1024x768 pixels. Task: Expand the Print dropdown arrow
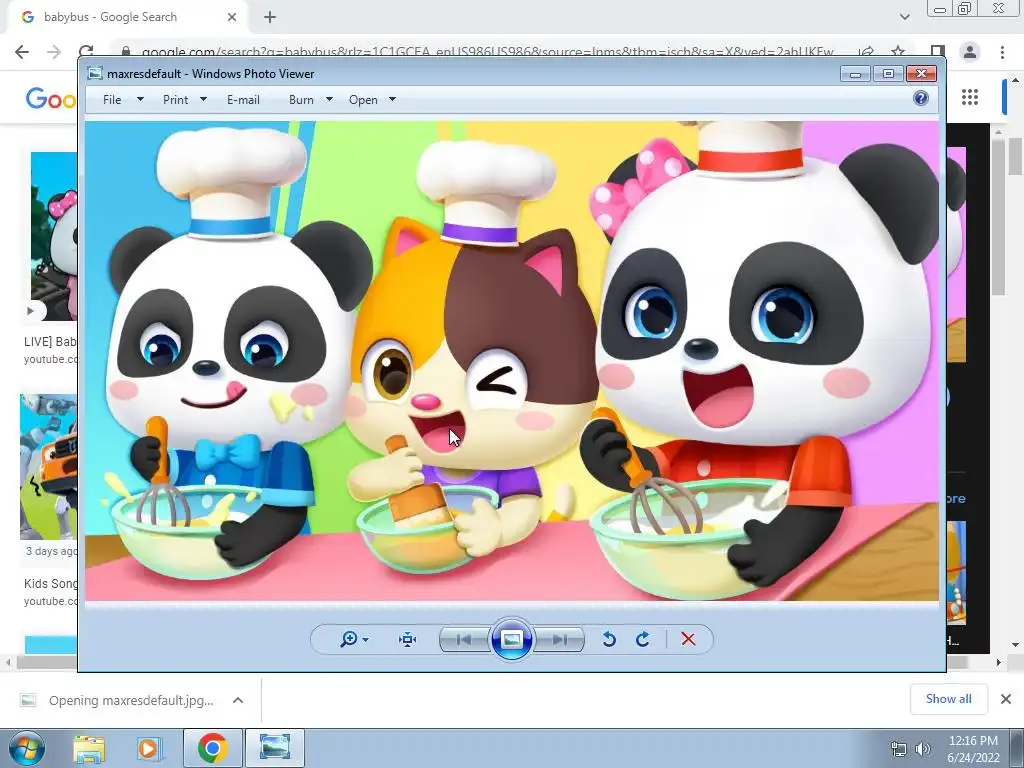click(203, 99)
